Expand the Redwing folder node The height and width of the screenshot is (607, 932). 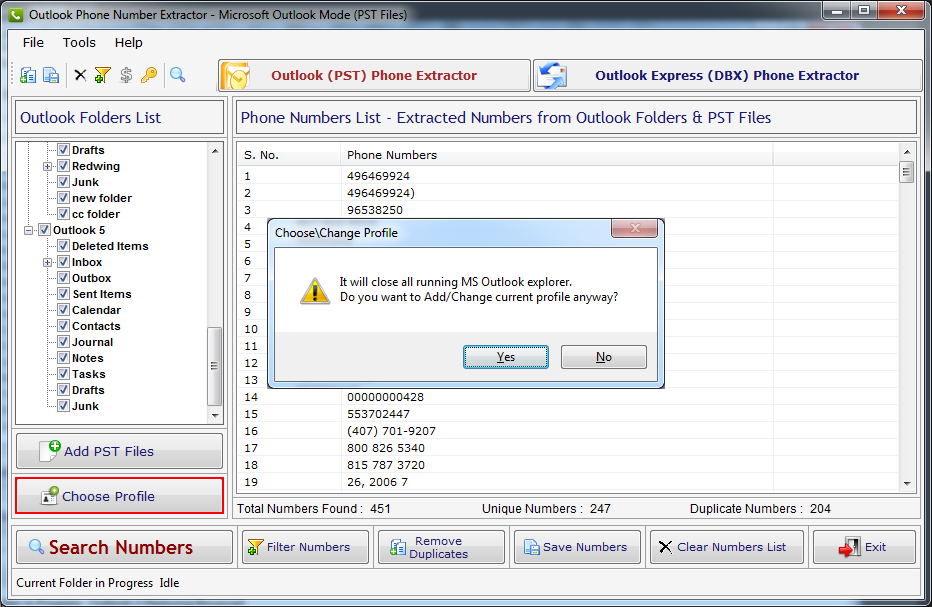click(x=47, y=166)
